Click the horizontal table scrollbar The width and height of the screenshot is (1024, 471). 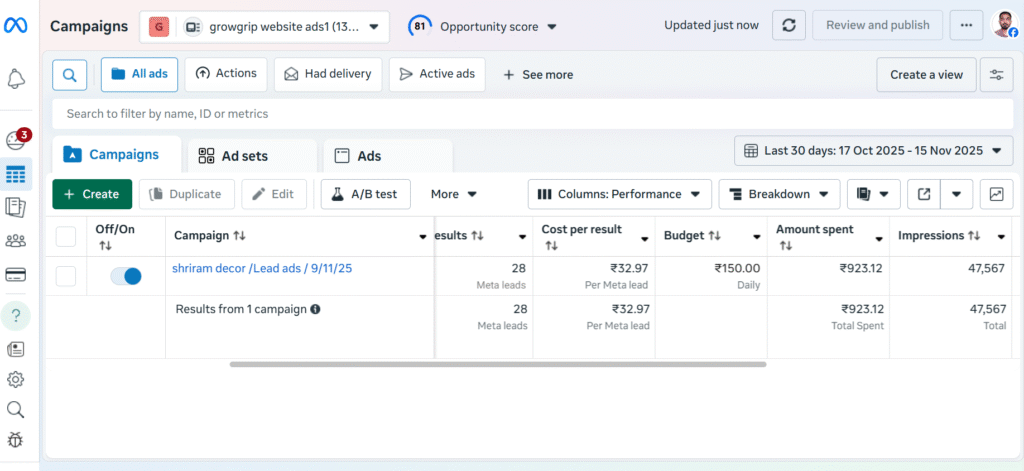(497, 364)
